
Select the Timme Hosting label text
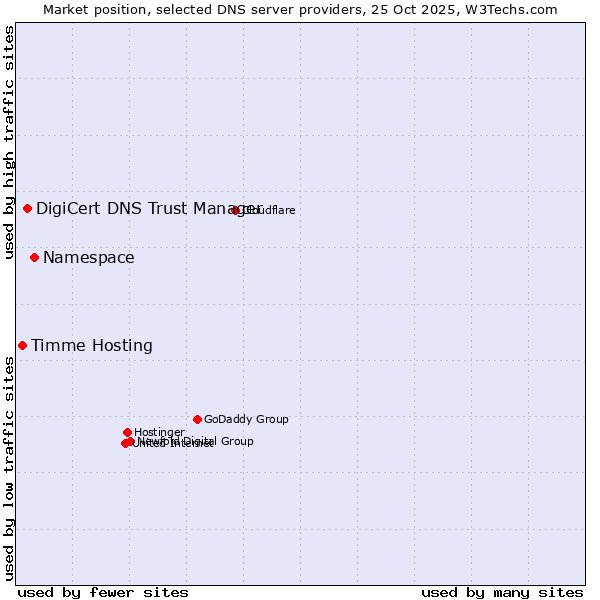tap(92, 345)
